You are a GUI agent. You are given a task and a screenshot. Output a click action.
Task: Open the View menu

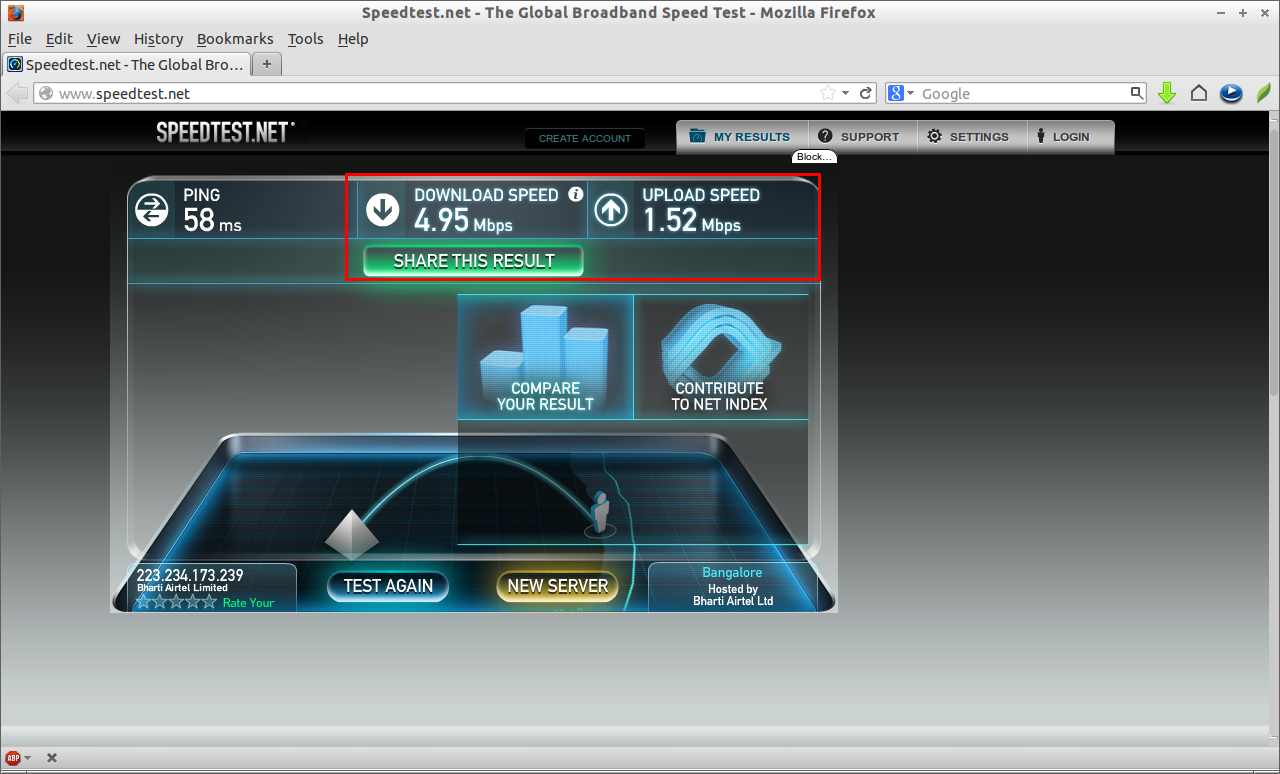[x=103, y=39]
